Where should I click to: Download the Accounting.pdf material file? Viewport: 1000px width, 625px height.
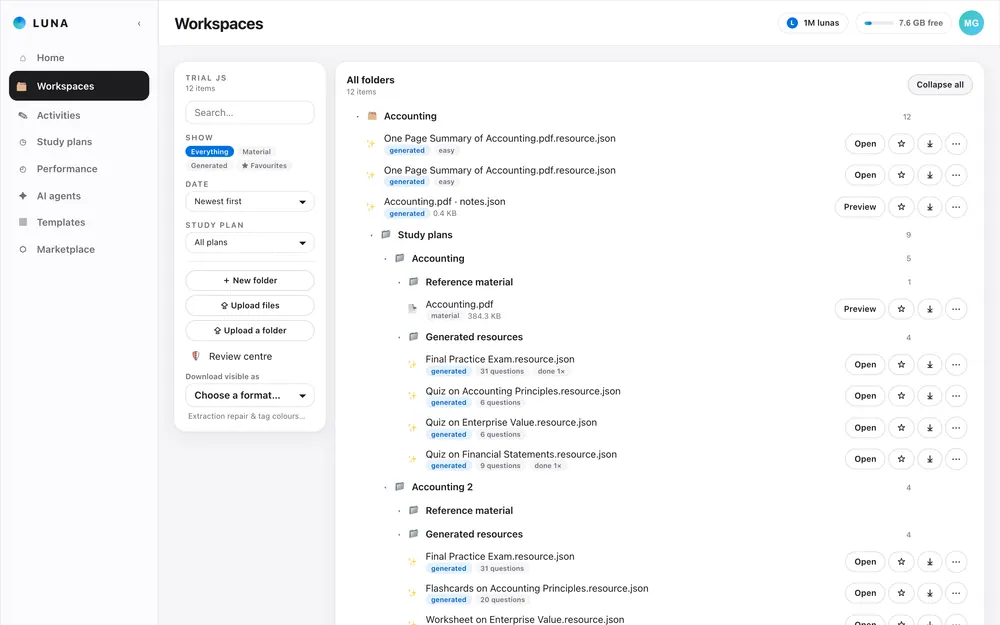[x=929, y=309]
